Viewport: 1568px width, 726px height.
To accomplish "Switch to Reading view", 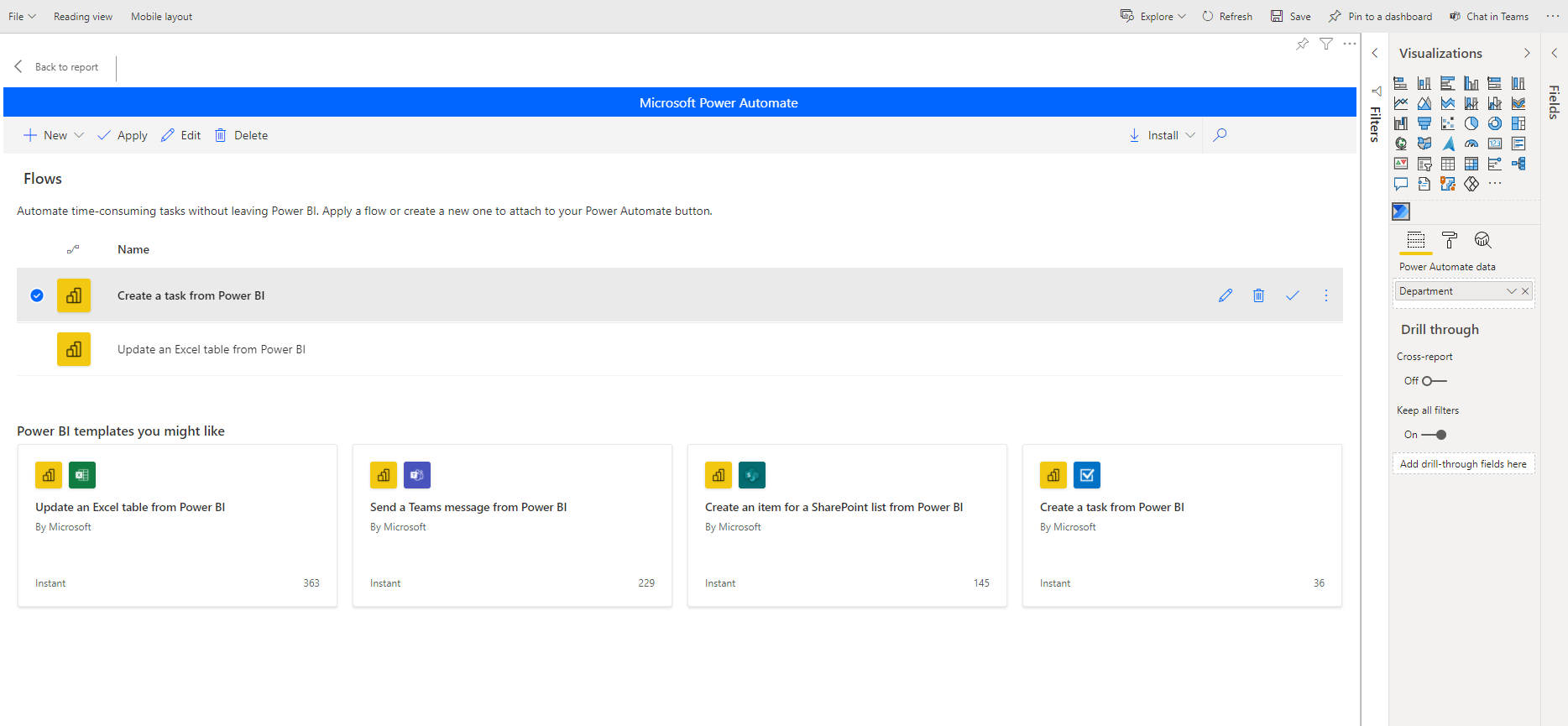I will (83, 17).
